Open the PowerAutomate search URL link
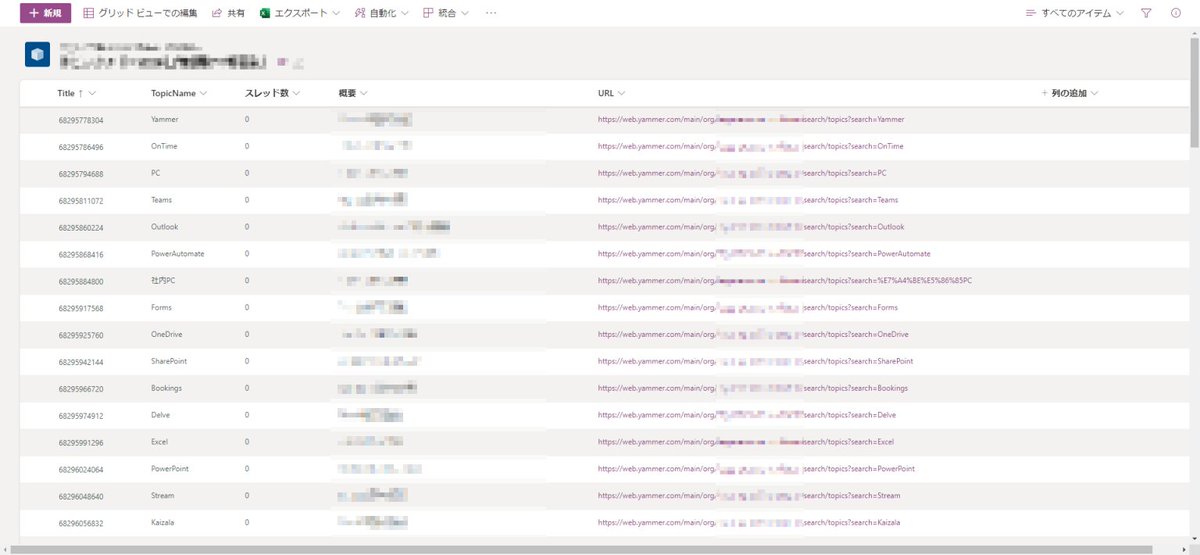1200x555 pixels. [x=764, y=254]
